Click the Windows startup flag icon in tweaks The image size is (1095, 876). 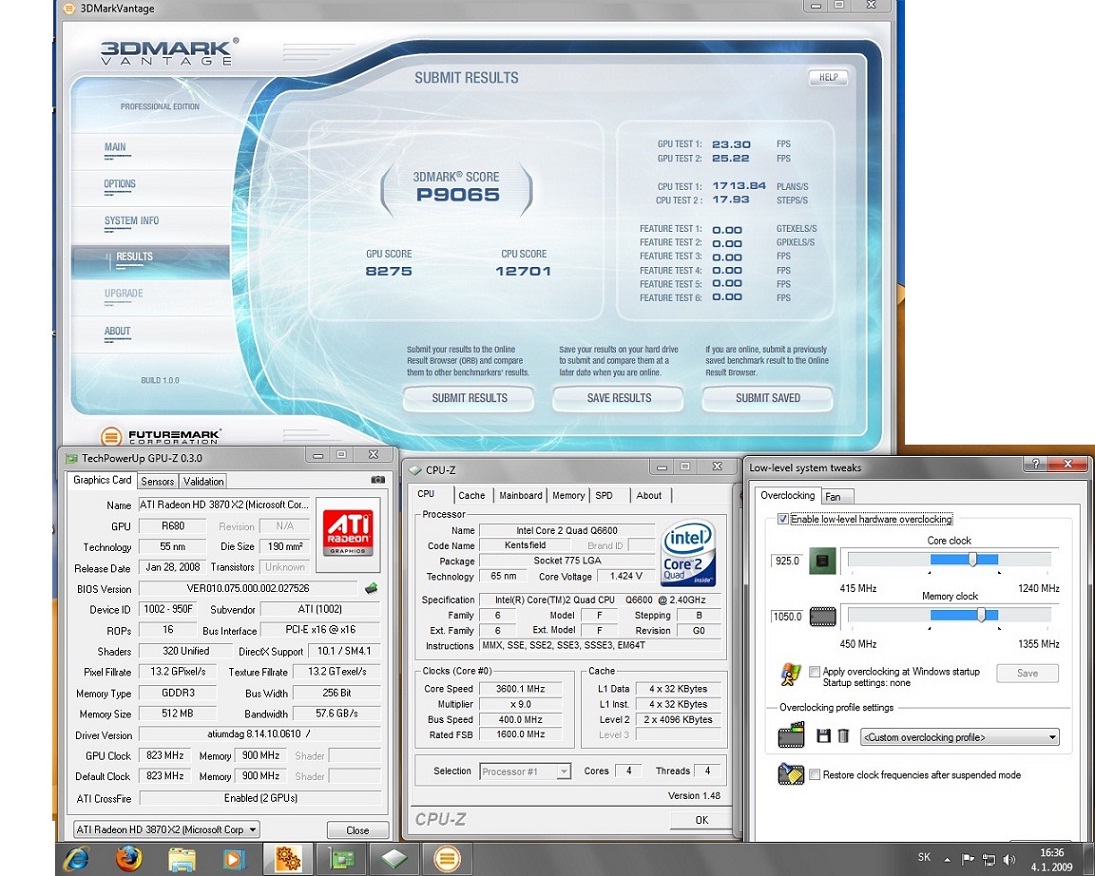coord(790,674)
